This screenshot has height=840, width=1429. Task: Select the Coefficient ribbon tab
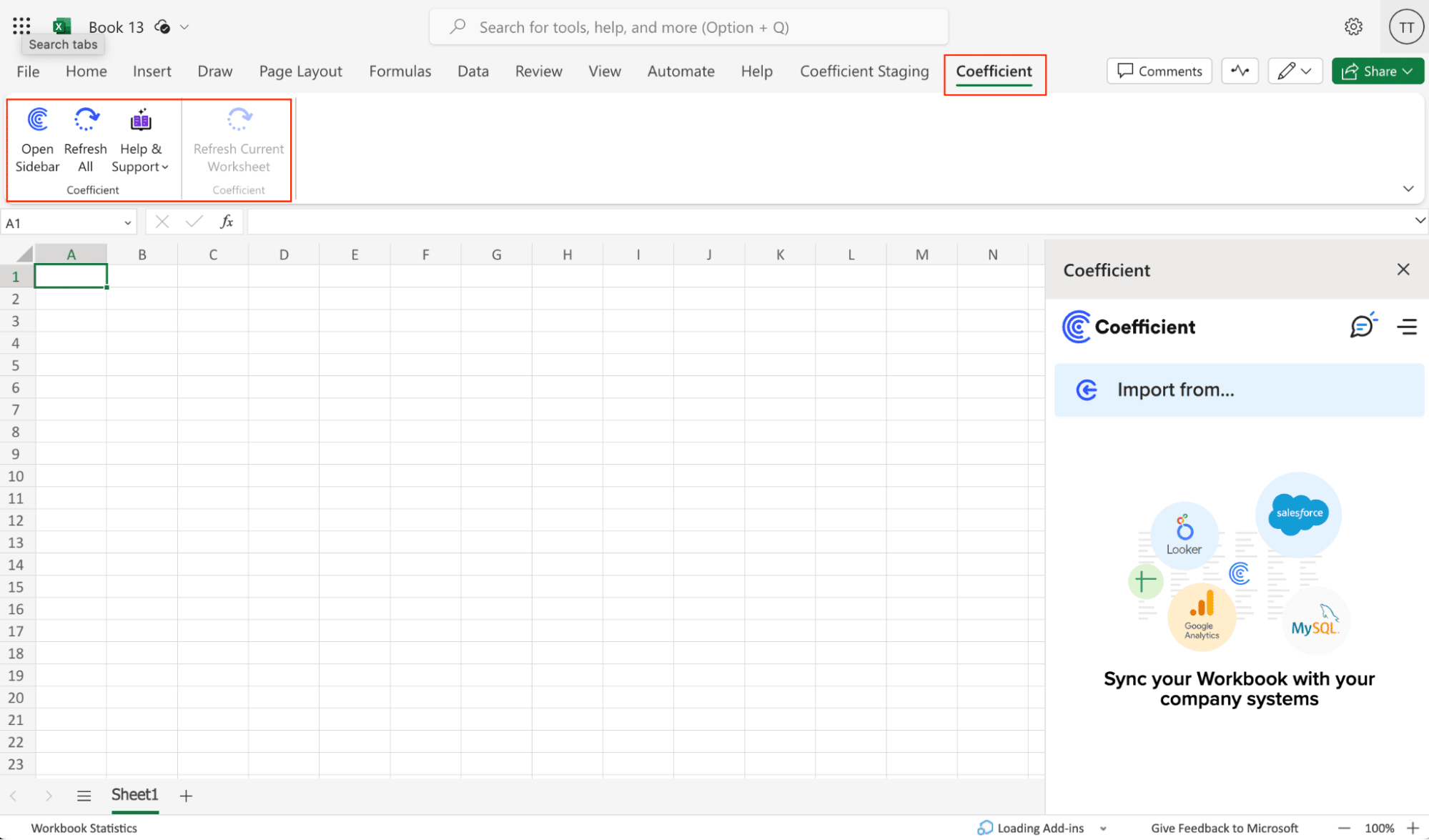click(994, 71)
